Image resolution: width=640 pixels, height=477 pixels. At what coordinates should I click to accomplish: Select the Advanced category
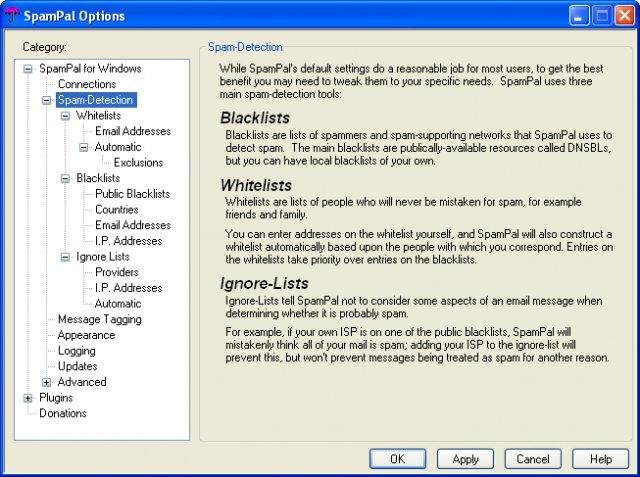coord(82,382)
